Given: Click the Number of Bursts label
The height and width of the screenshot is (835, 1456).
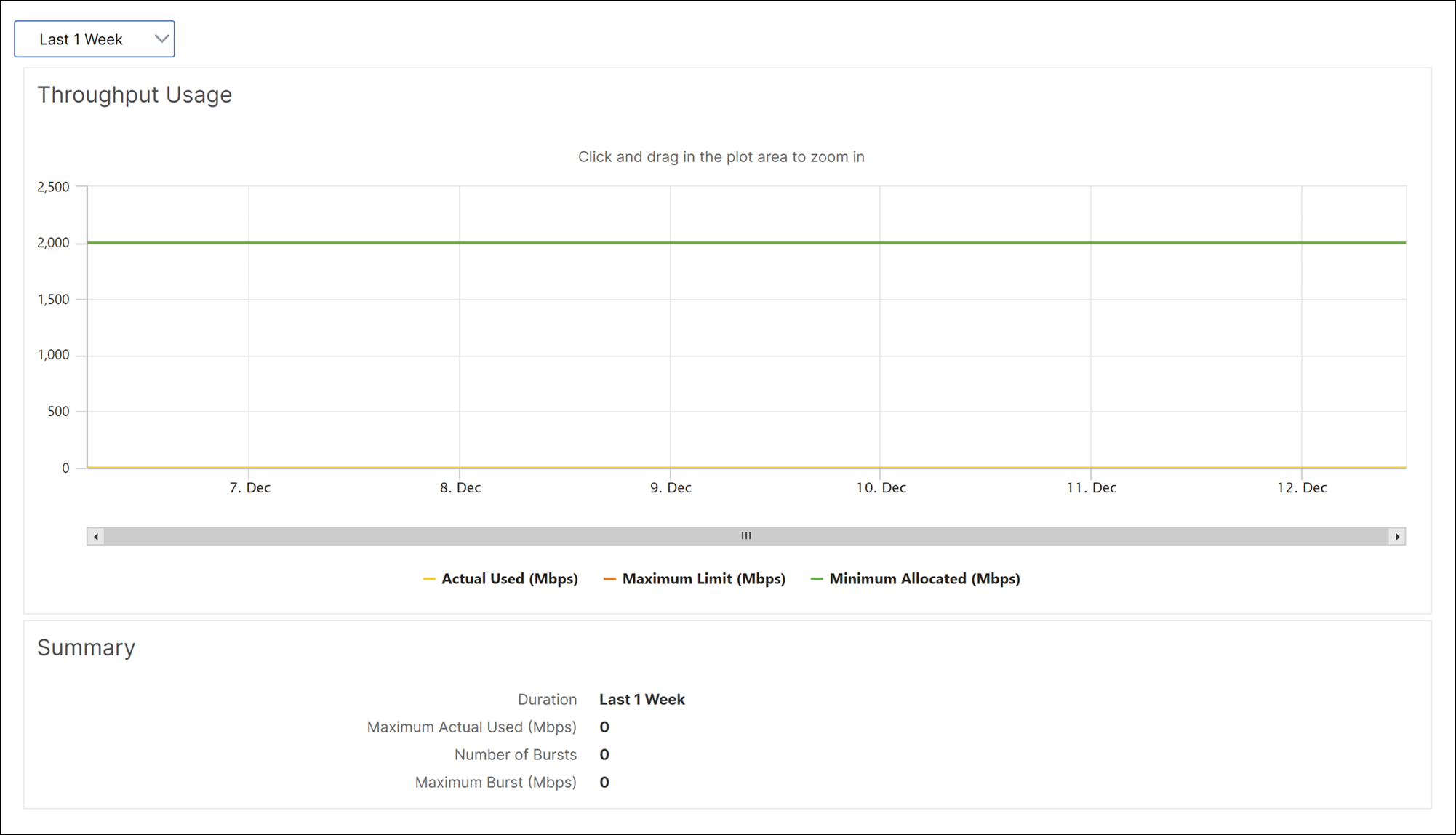Looking at the screenshot, I should pos(516,755).
